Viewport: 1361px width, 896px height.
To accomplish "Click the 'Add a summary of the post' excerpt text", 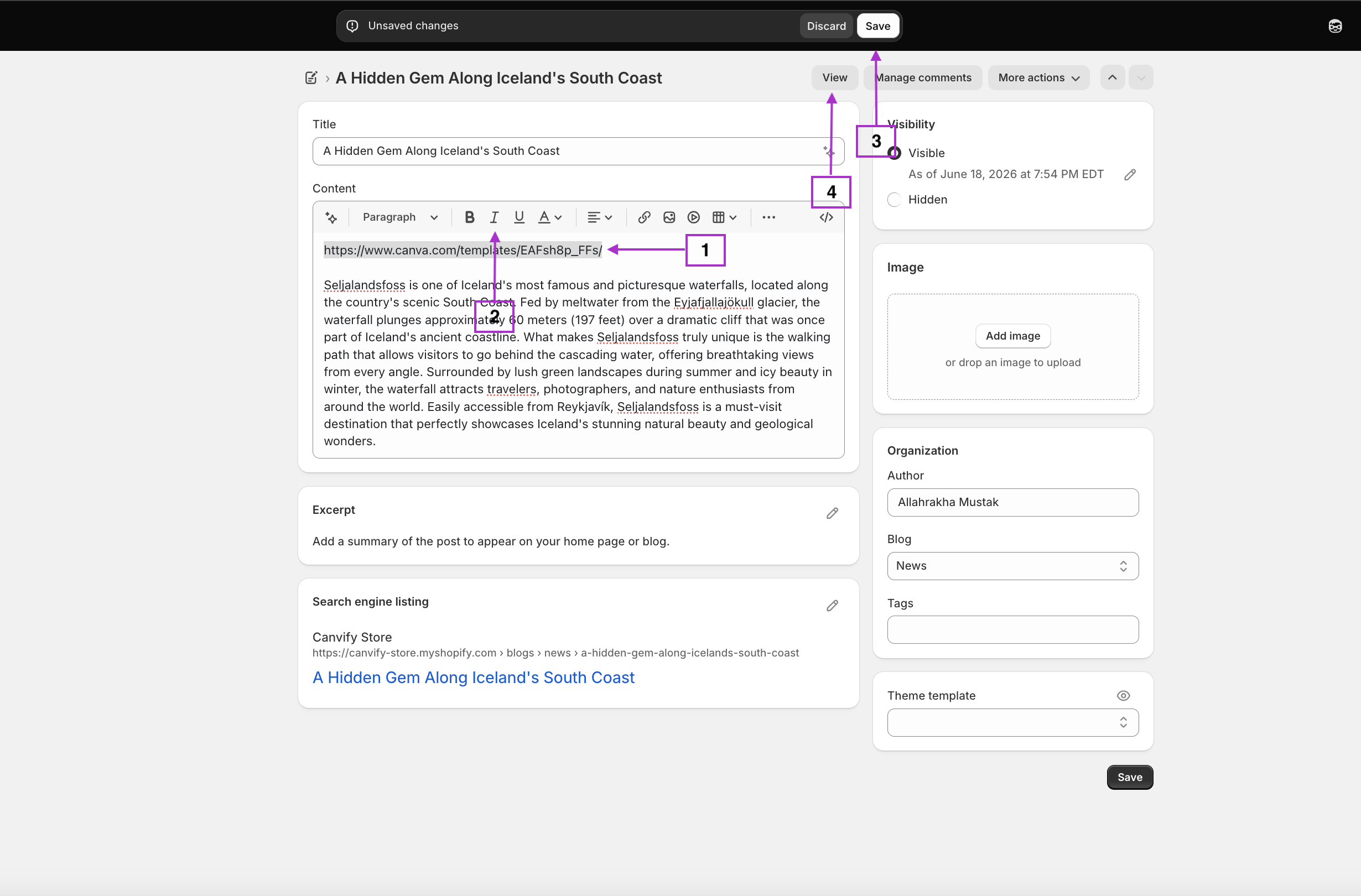I will pos(491,541).
